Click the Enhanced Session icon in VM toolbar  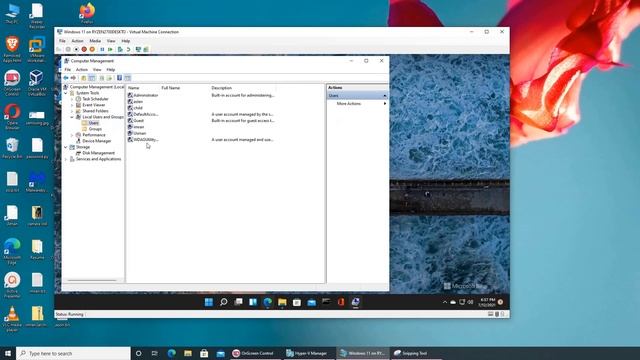pyautogui.click(x=138, y=49)
